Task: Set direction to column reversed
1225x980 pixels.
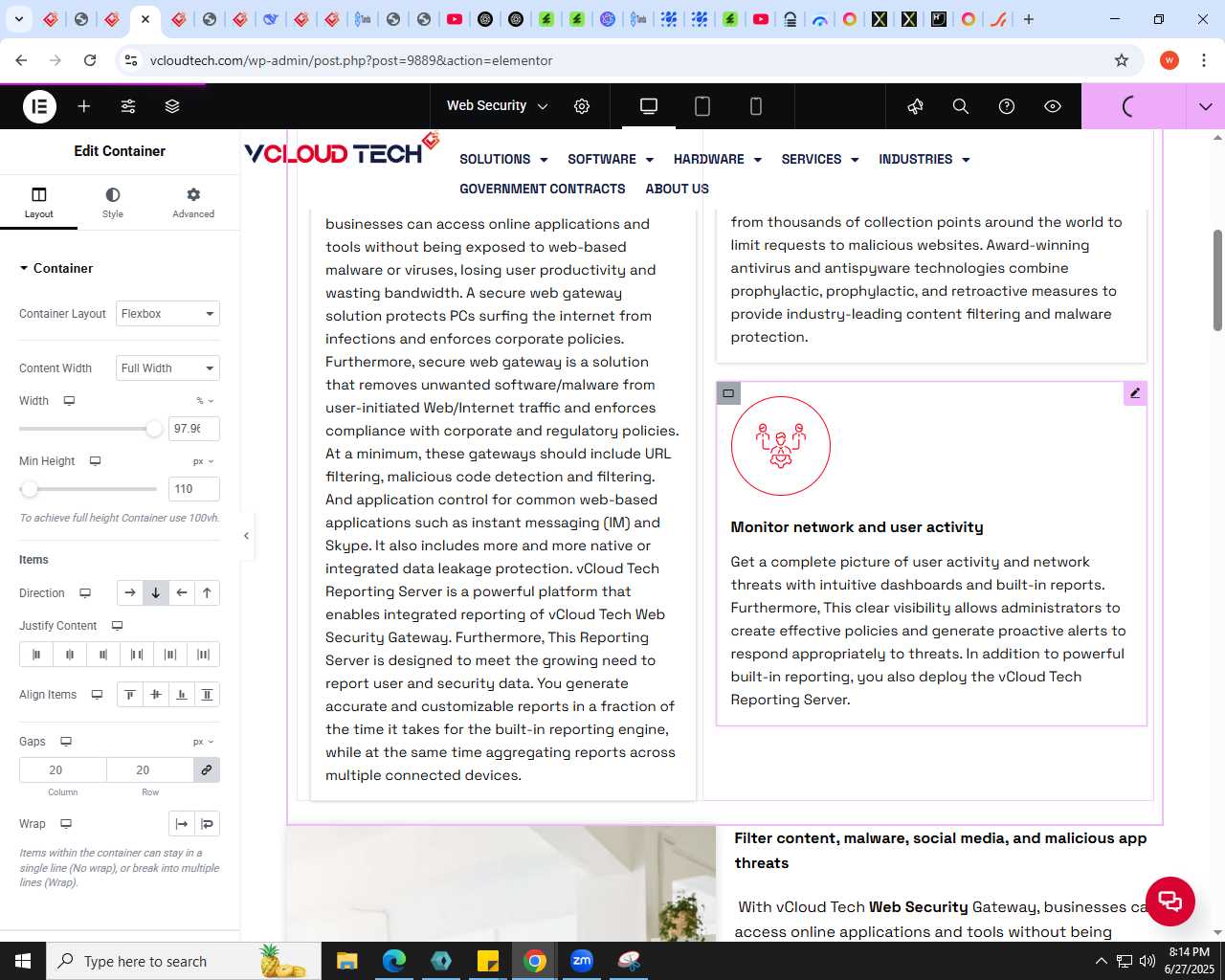Action: [x=207, y=593]
